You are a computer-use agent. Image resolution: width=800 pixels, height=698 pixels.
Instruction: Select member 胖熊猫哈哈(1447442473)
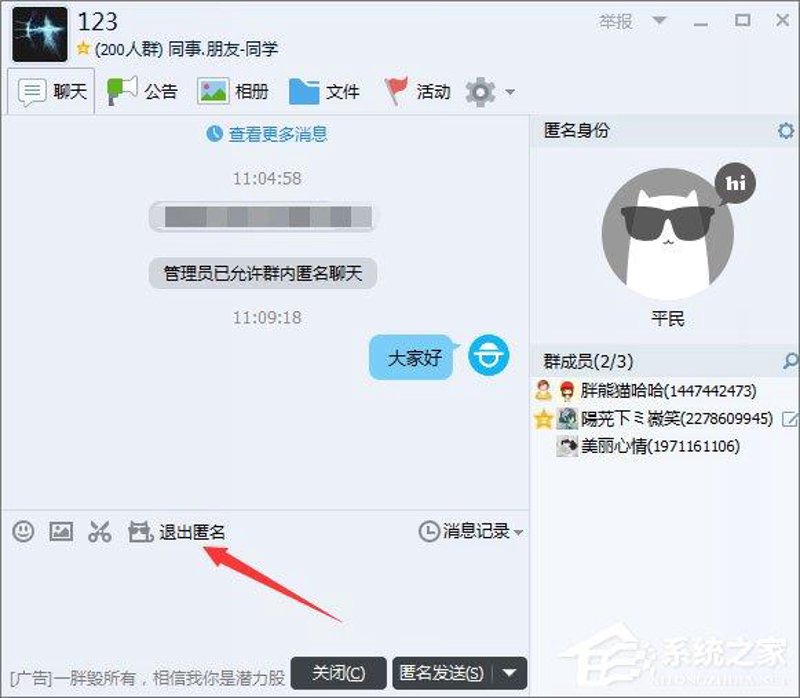668,391
